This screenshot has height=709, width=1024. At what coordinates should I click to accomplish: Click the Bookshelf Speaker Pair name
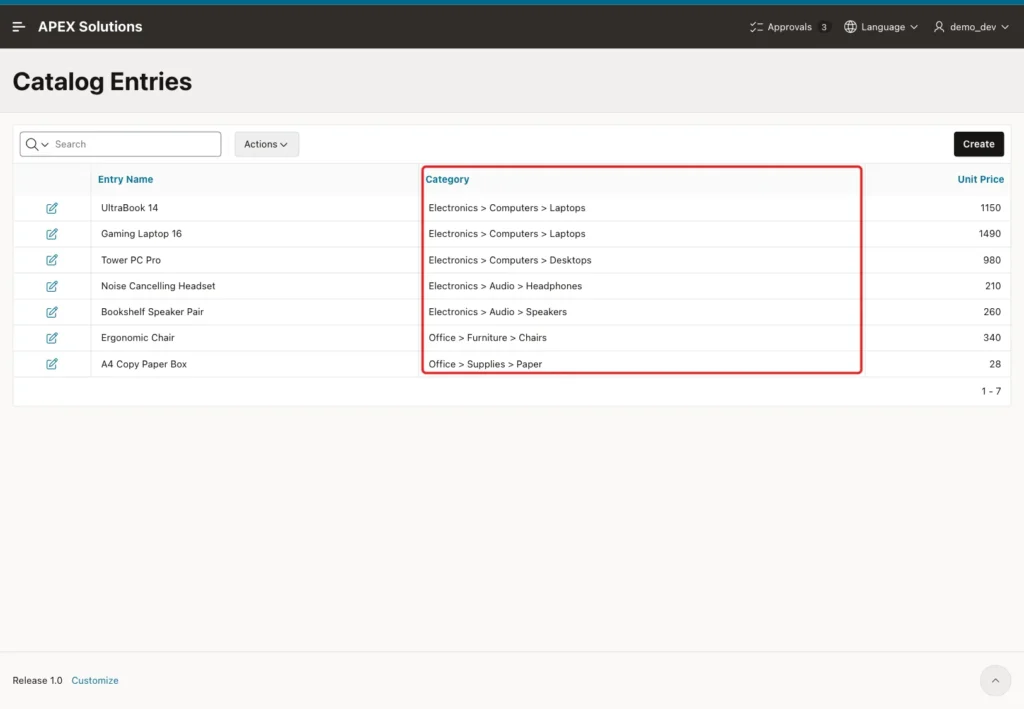[x=152, y=312]
